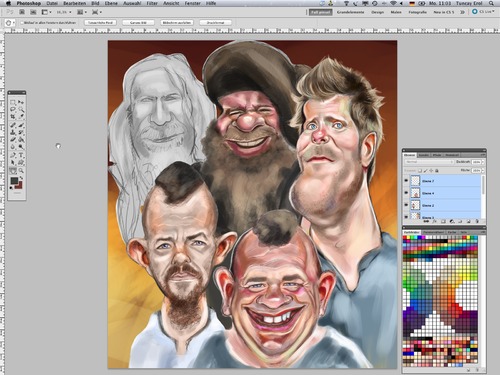This screenshot has width=500, height=375.
Task: Select the Zoom tool in toolbox
Action: (x=21, y=171)
